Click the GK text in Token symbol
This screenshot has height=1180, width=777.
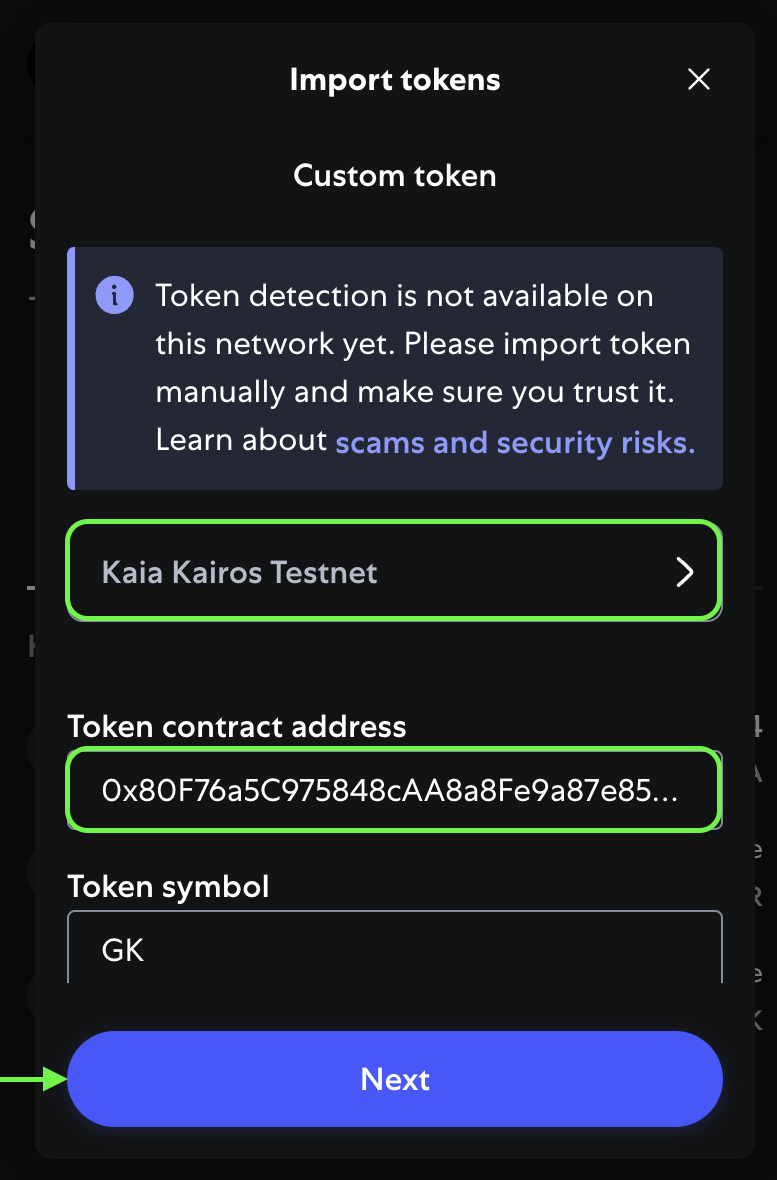coord(123,950)
